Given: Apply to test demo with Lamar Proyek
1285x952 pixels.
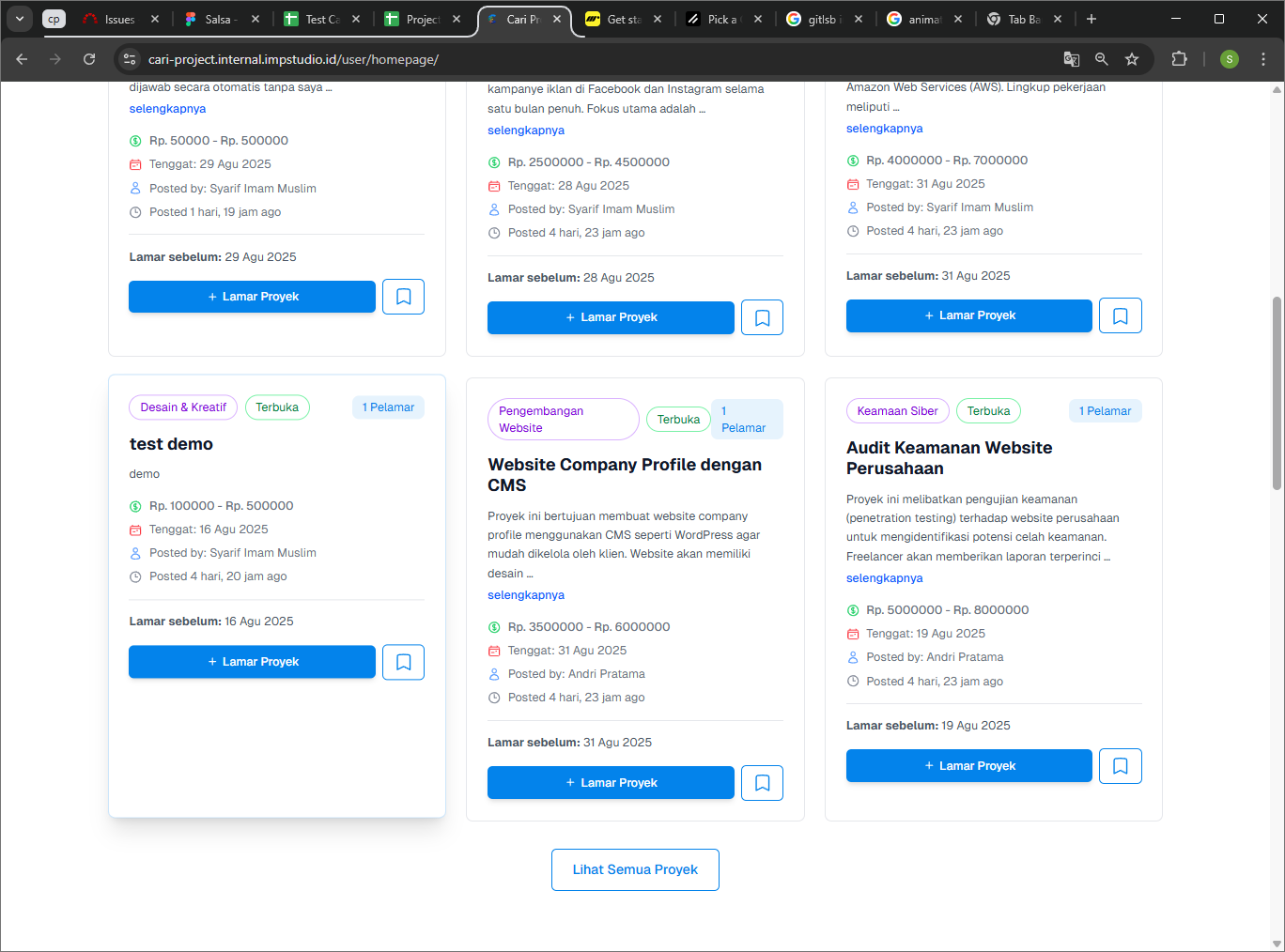Looking at the screenshot, I should click(252, 662).
